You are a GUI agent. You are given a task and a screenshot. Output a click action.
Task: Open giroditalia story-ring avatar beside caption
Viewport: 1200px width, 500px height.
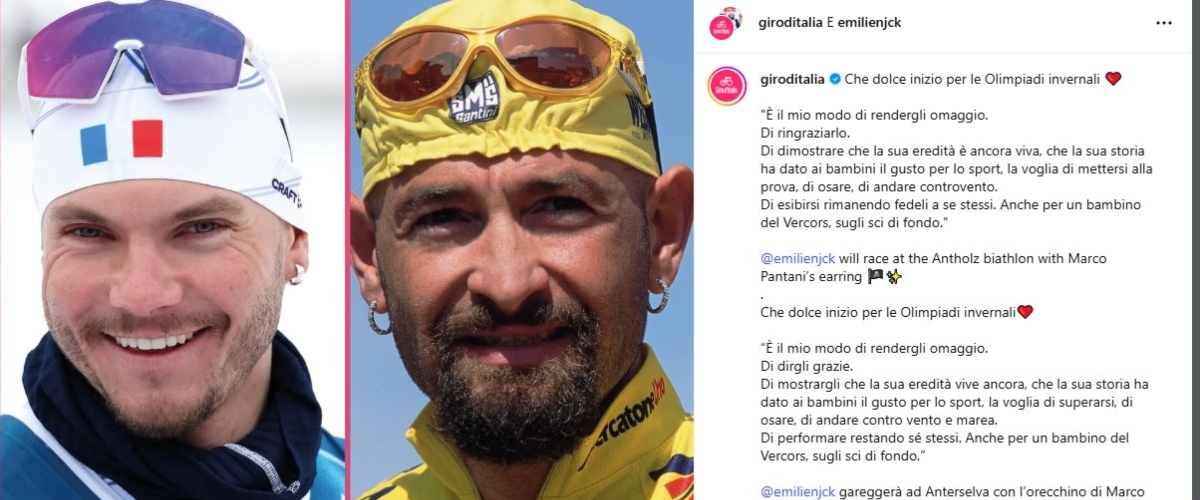[726, 86]
